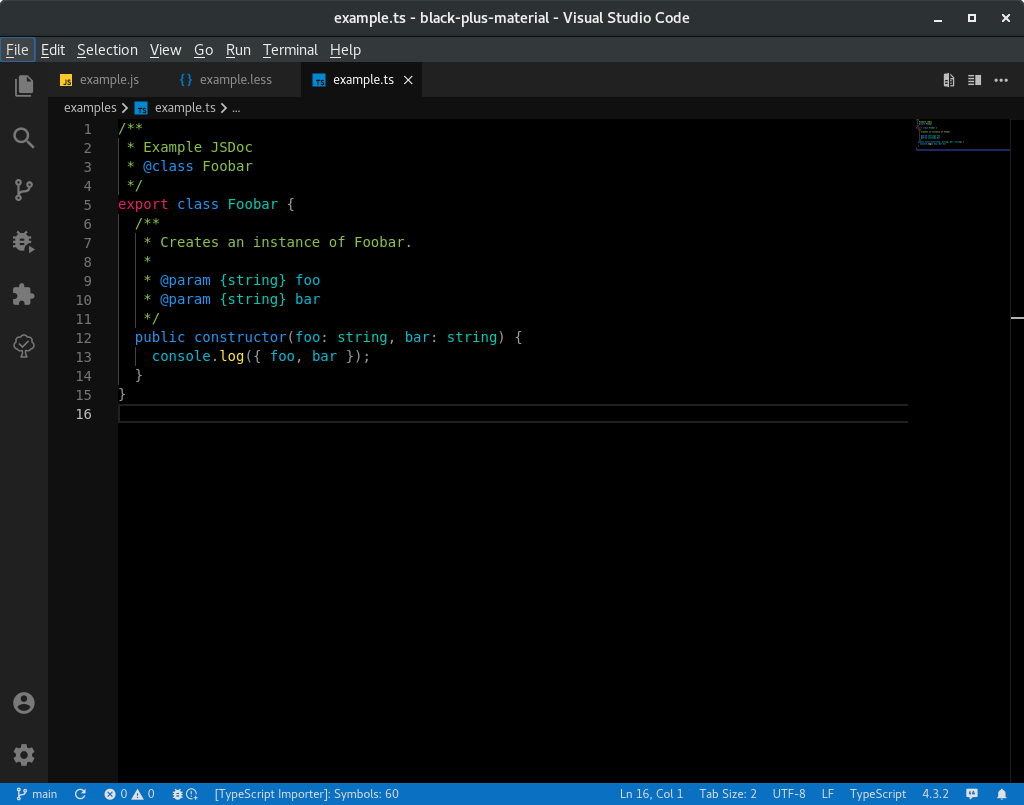Click the vertical scrollbar of the editor
The width and height of the screenshot is (1024, 805).
(1017, 450)
